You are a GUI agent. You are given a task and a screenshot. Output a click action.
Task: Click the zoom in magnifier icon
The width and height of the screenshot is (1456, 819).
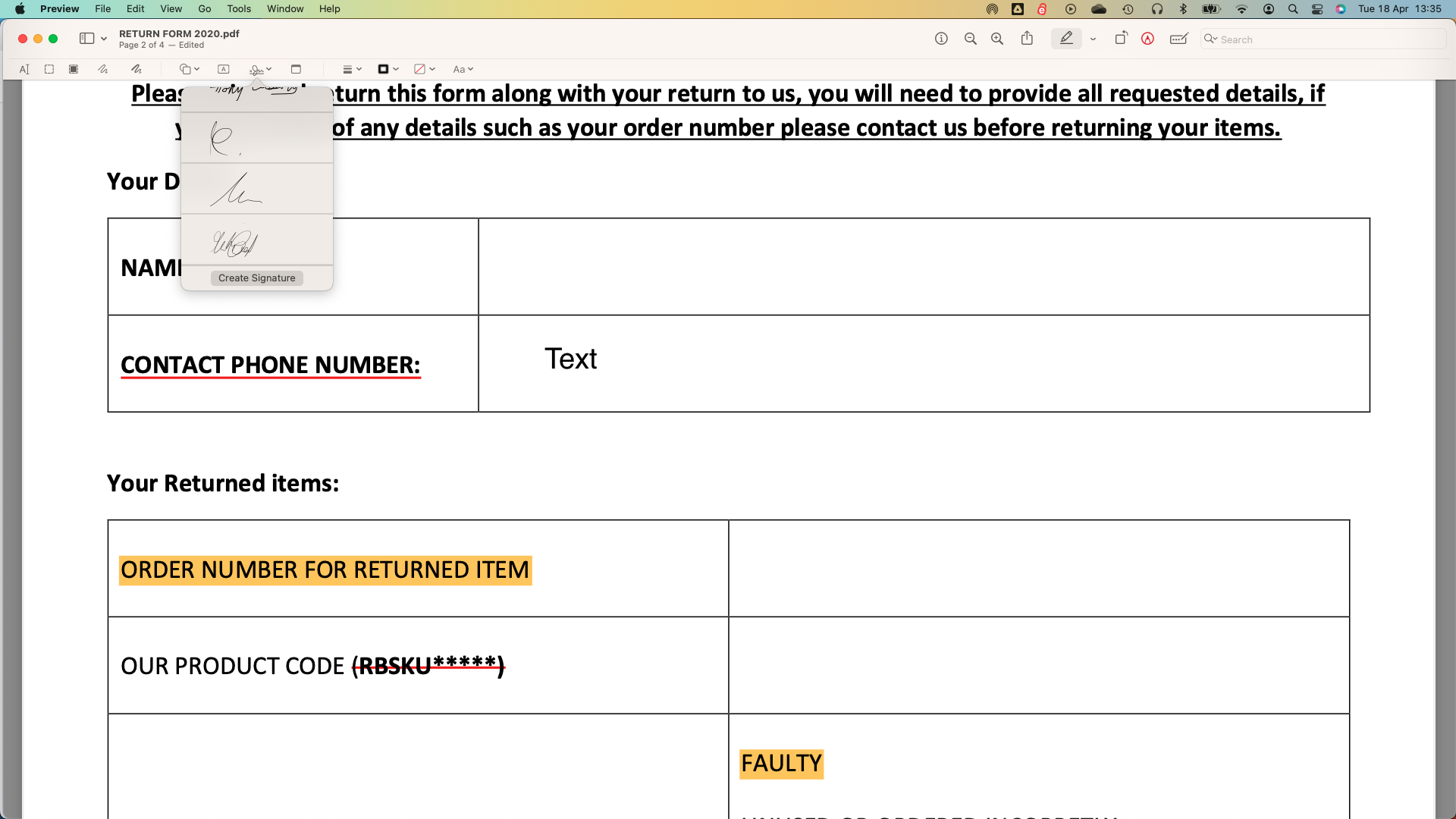[x=997, y=39]
